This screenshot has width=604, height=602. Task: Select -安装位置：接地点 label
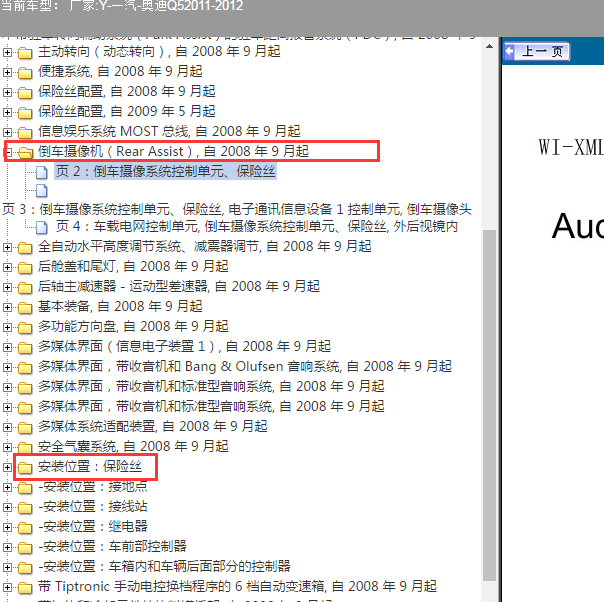(x=93, y=487)
